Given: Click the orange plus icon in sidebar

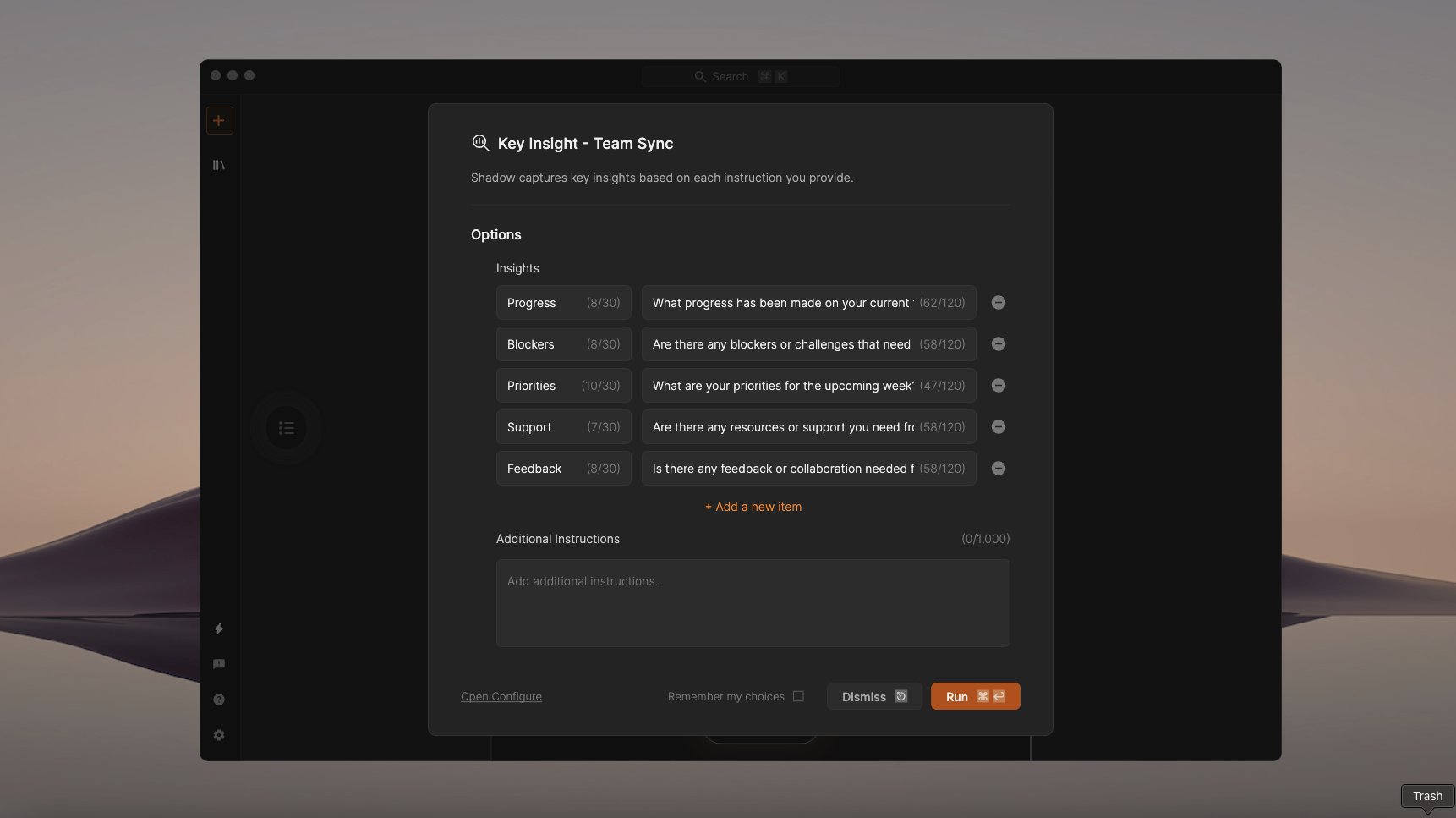Looking at the screenshot, I should (219, 120).
